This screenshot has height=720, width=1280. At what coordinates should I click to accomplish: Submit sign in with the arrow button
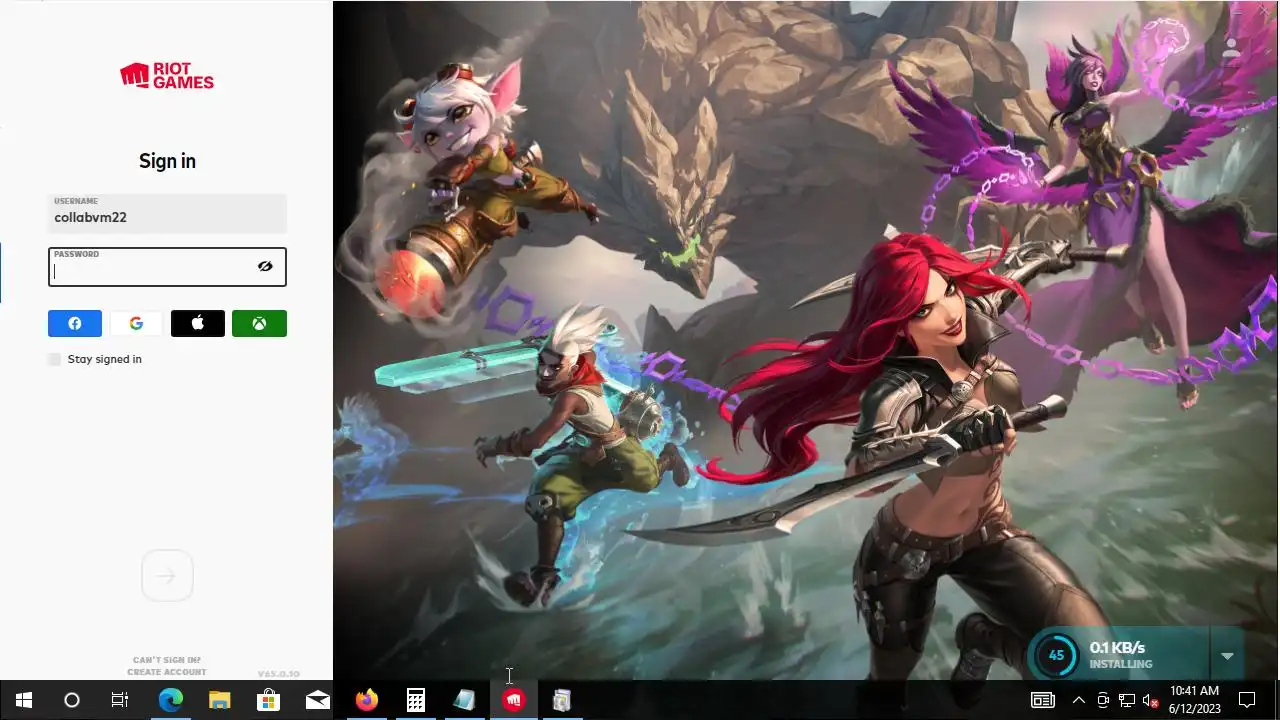click(167, 576)
